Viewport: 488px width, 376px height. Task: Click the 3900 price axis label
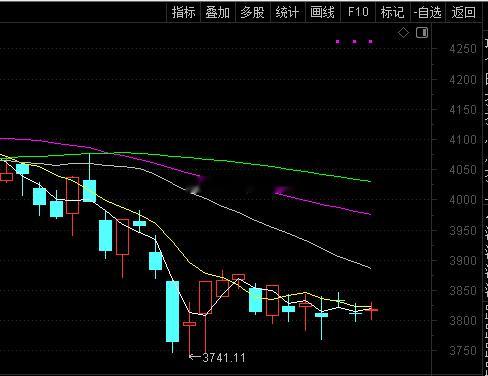pos(463,260)
